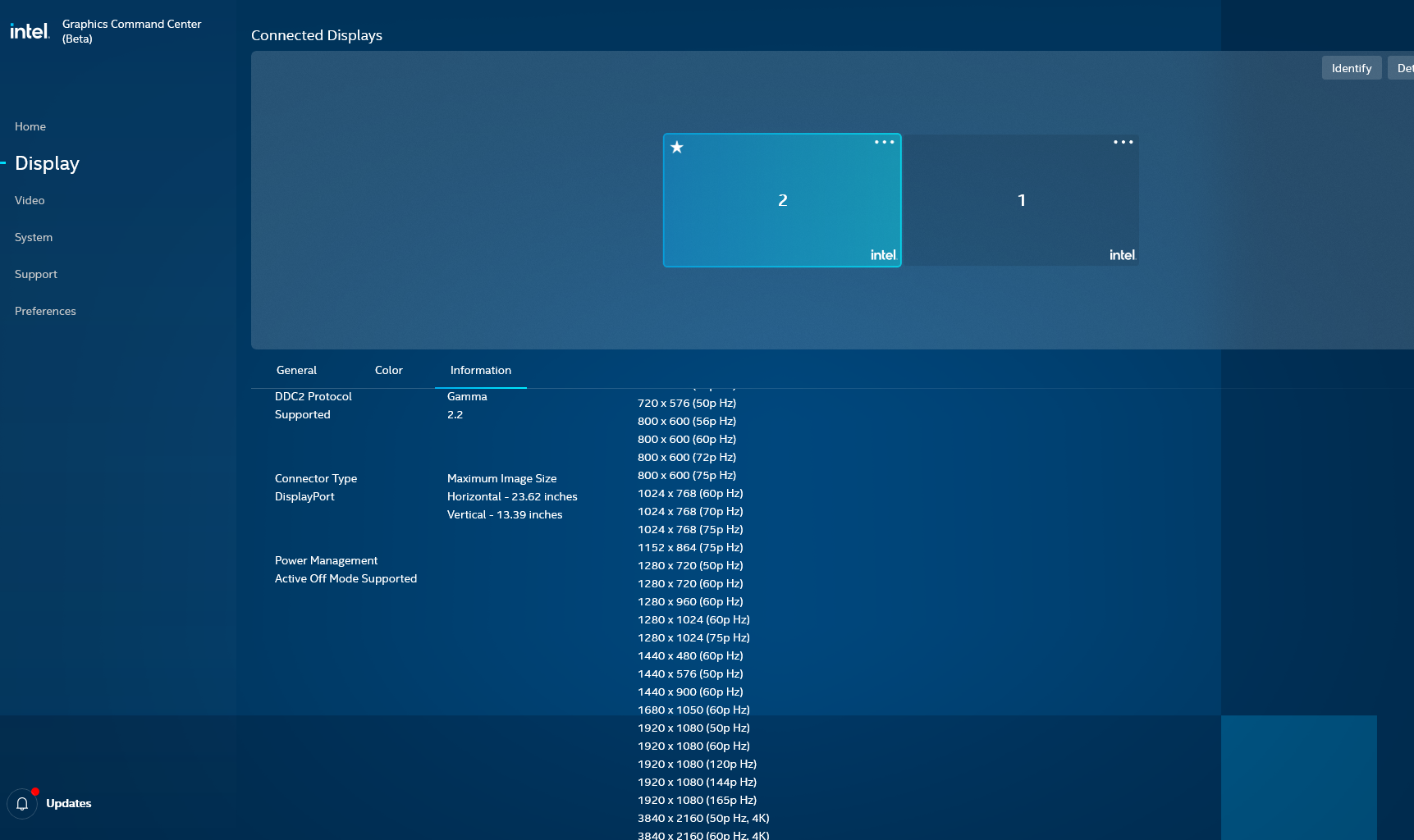Select the display 2 thumbnail
This screenshot has width=1414, height=840.
pos(782,200)
